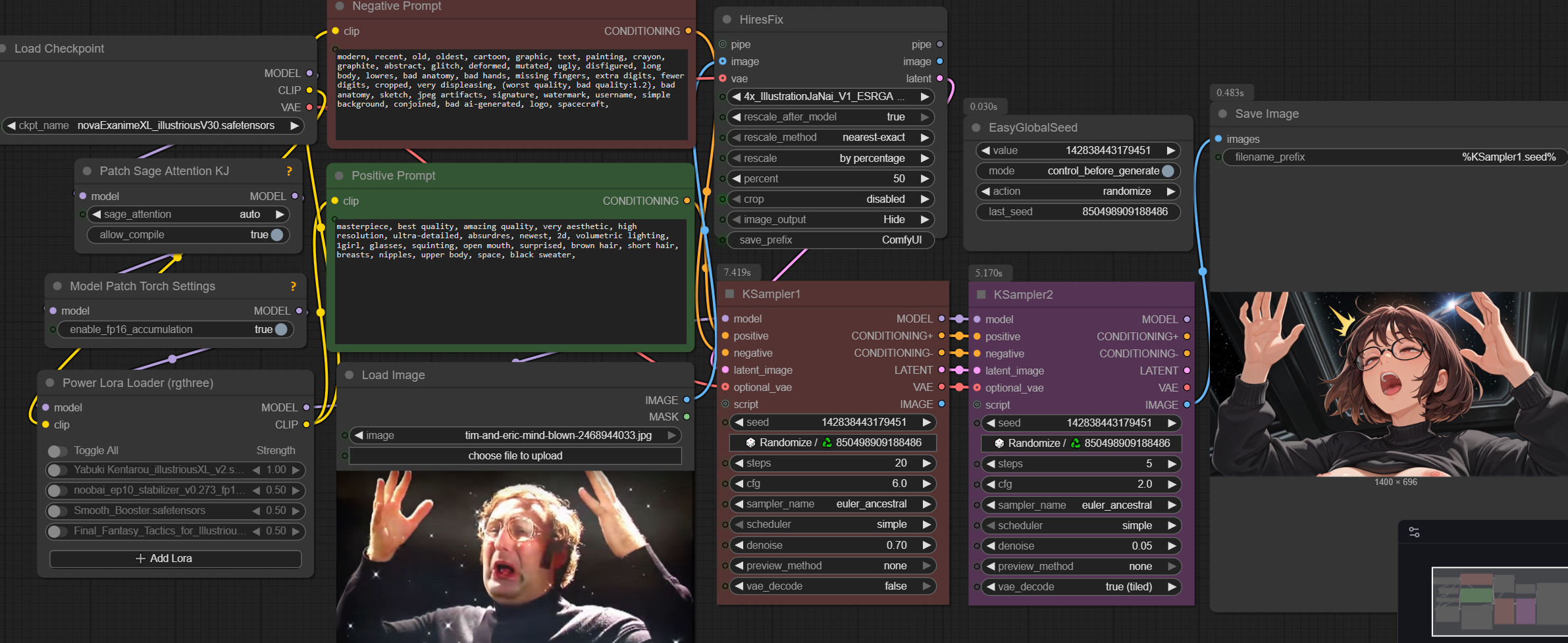Collapse the Load Image node via its title dot
This screenshot has height=643, width=1568.
[x=350, y=375]
